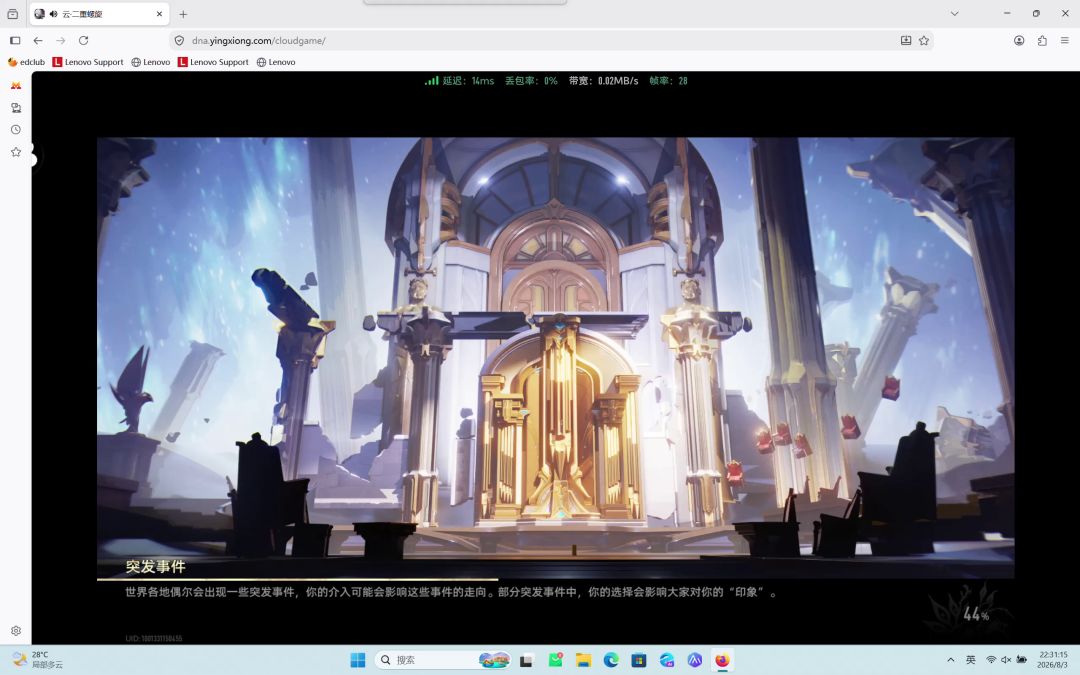Reload the cloud game page
Screen dimensions: 1080x675
click(x=83, y=41)
